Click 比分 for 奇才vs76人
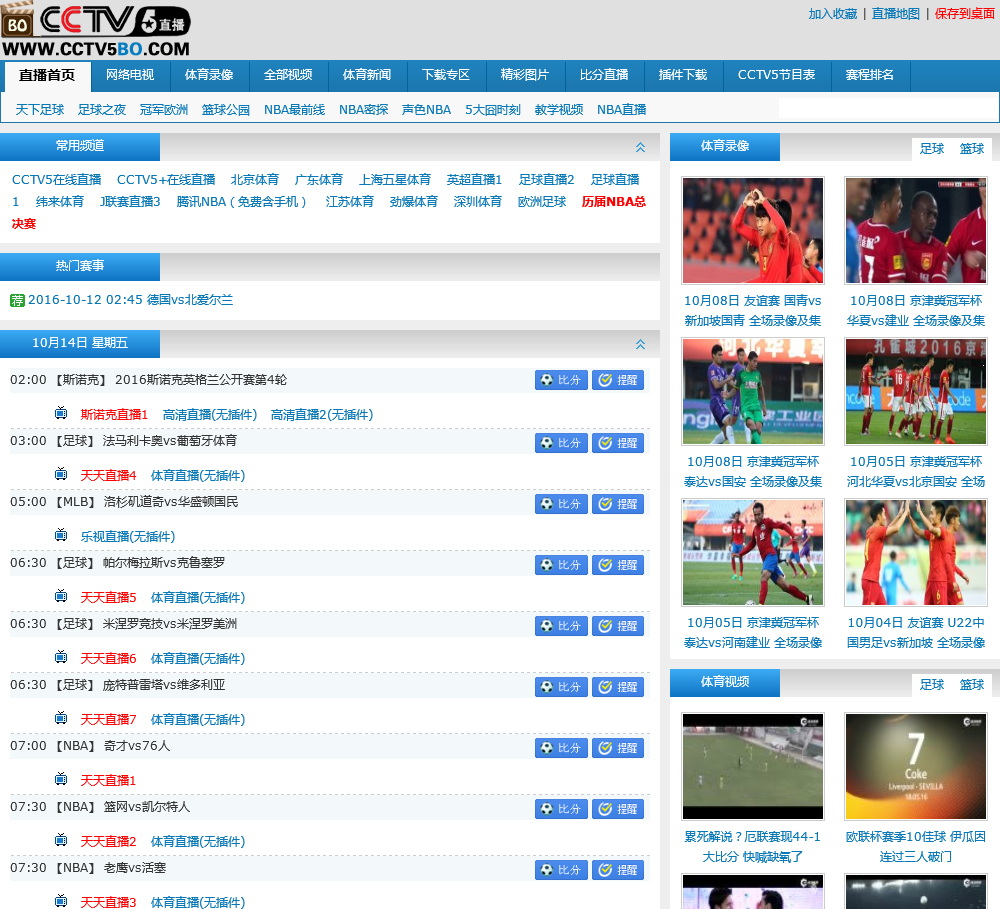 [561, 748]
